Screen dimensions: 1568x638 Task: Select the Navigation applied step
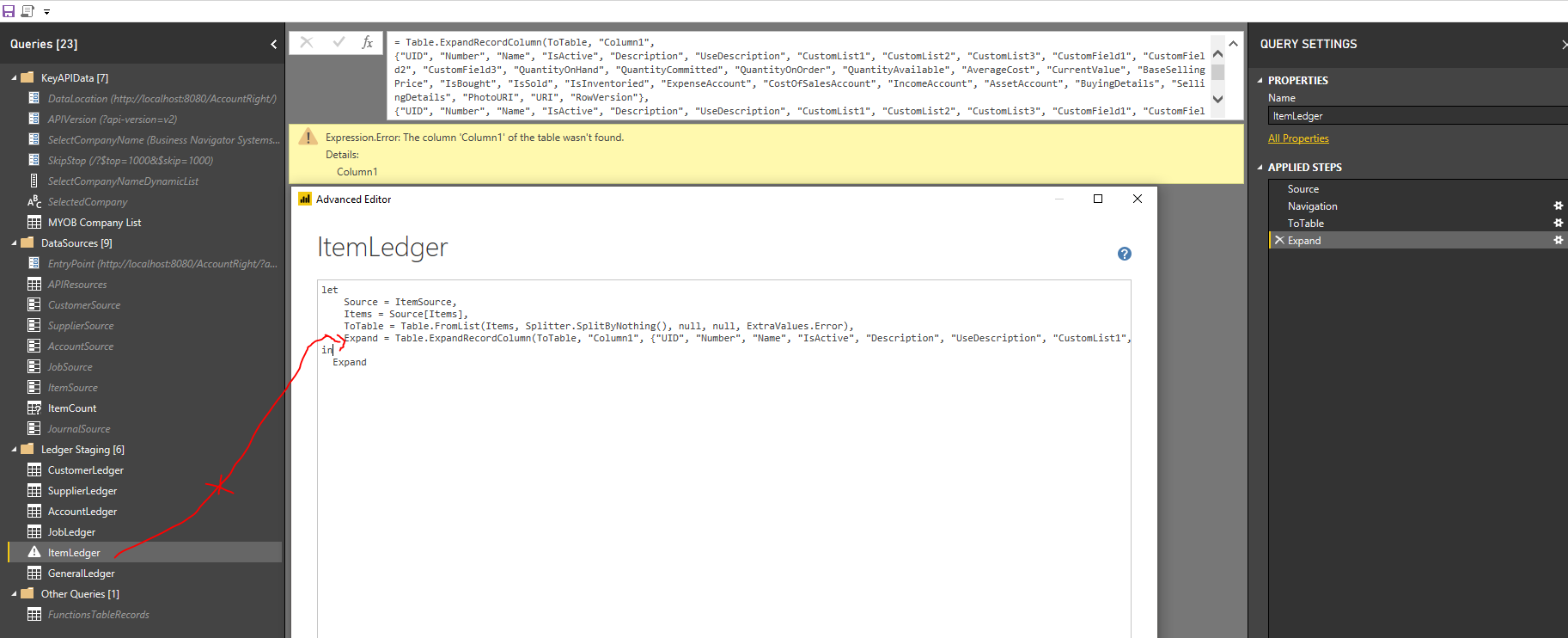[1419, 206]
